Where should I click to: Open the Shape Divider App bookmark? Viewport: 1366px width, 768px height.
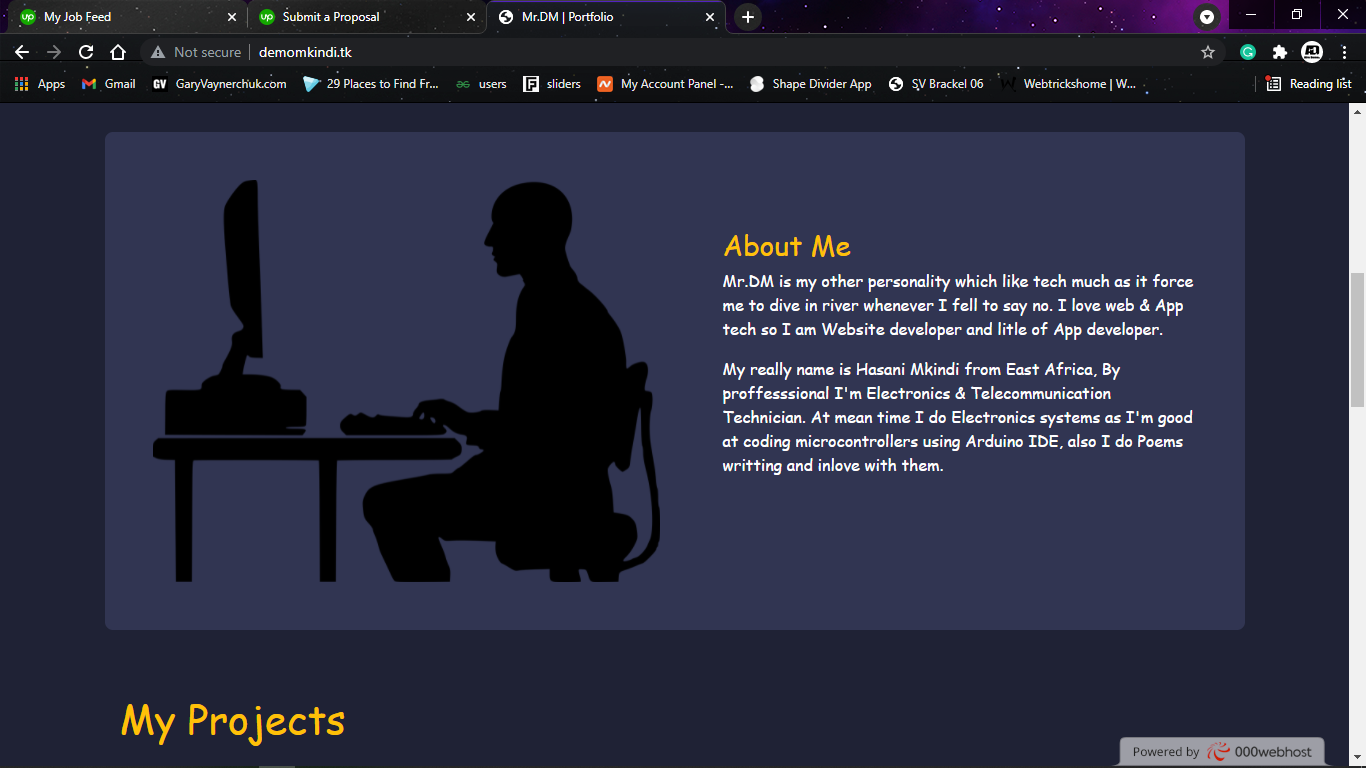coord(811,84)
